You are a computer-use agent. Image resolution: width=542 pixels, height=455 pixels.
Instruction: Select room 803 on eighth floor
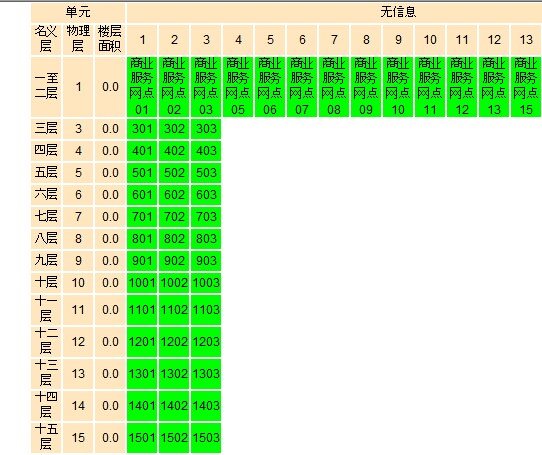pos(206,239)
